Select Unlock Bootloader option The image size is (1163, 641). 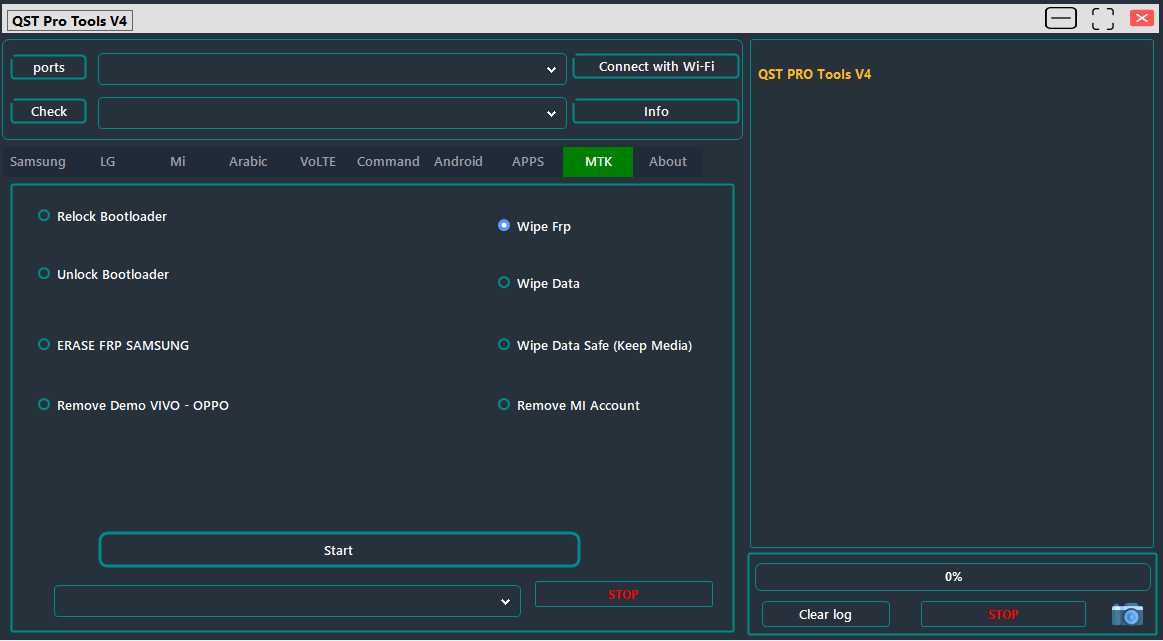coord(43,273)
